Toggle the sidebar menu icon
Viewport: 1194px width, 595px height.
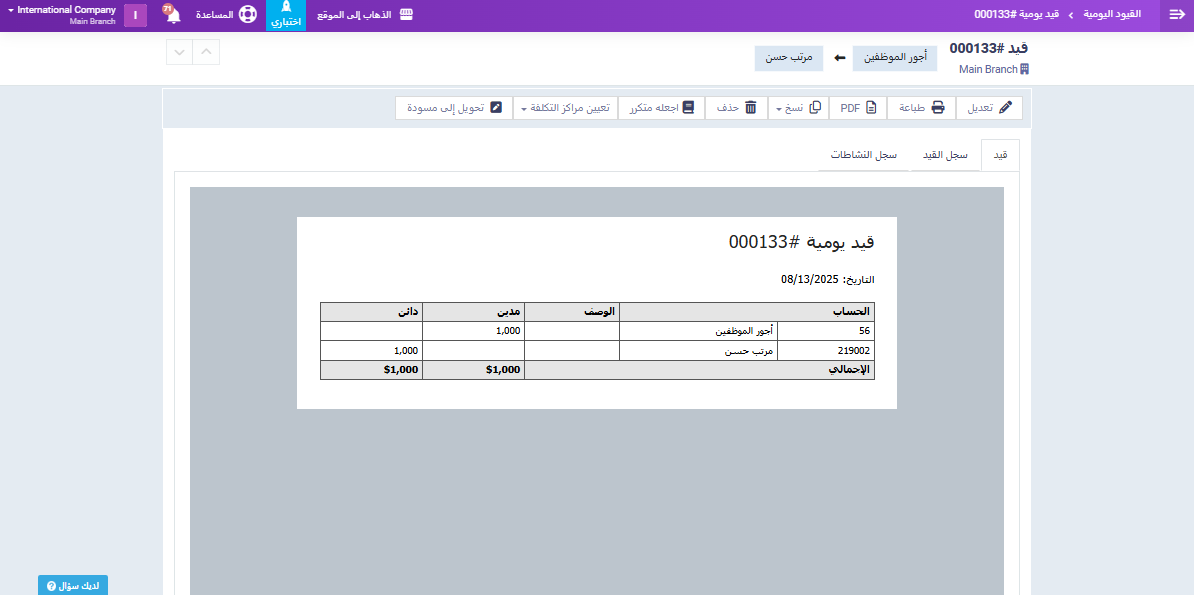pos(1176,15)
